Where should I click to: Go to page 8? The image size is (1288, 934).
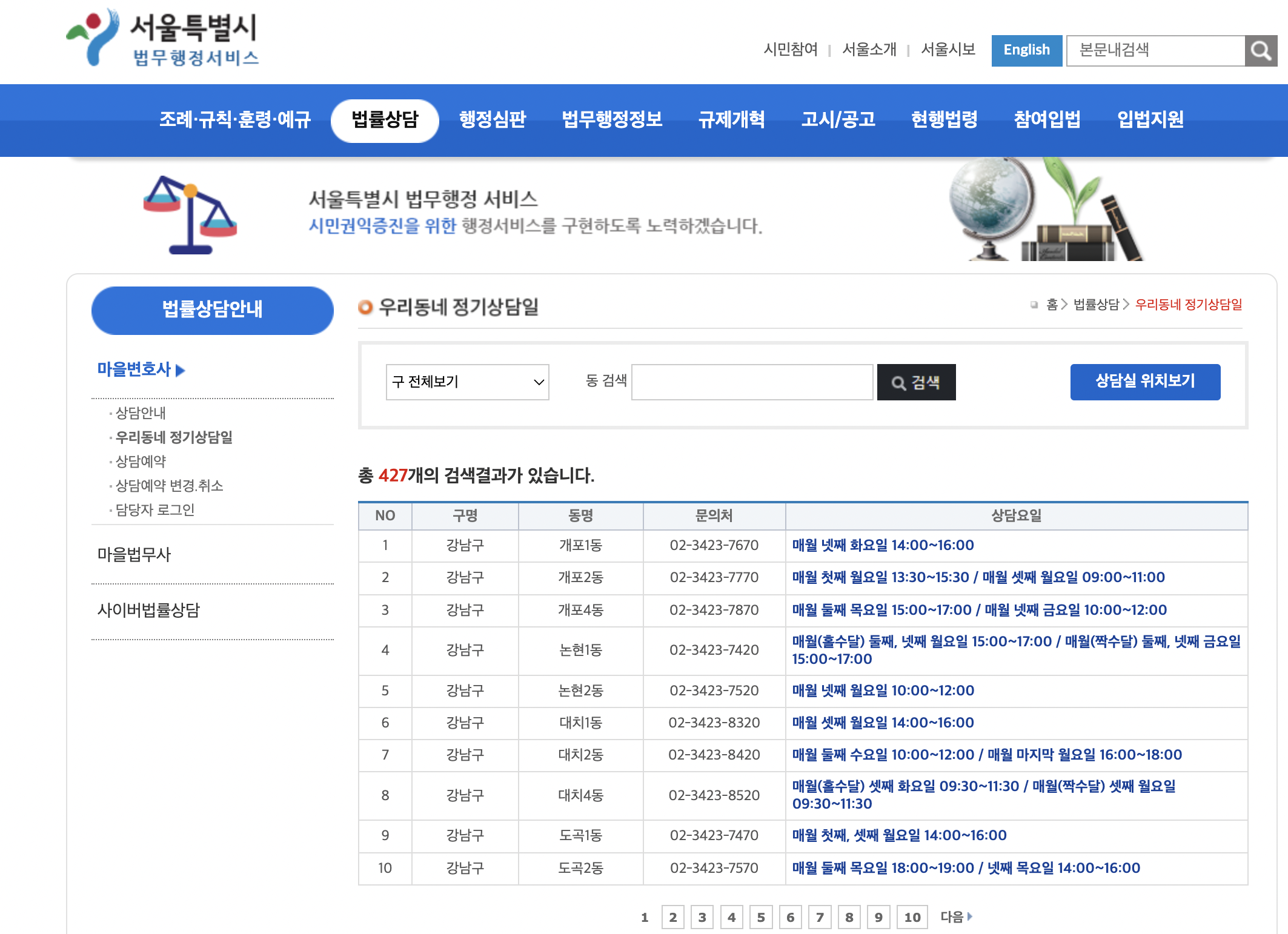[x=849, y=917]
